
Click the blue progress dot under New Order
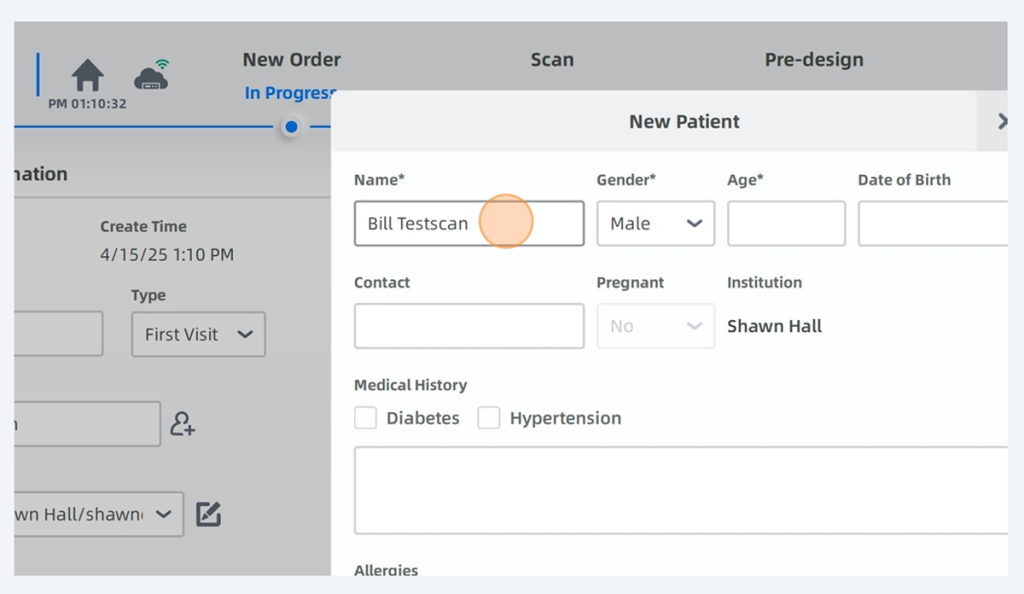tap(291, 127)
